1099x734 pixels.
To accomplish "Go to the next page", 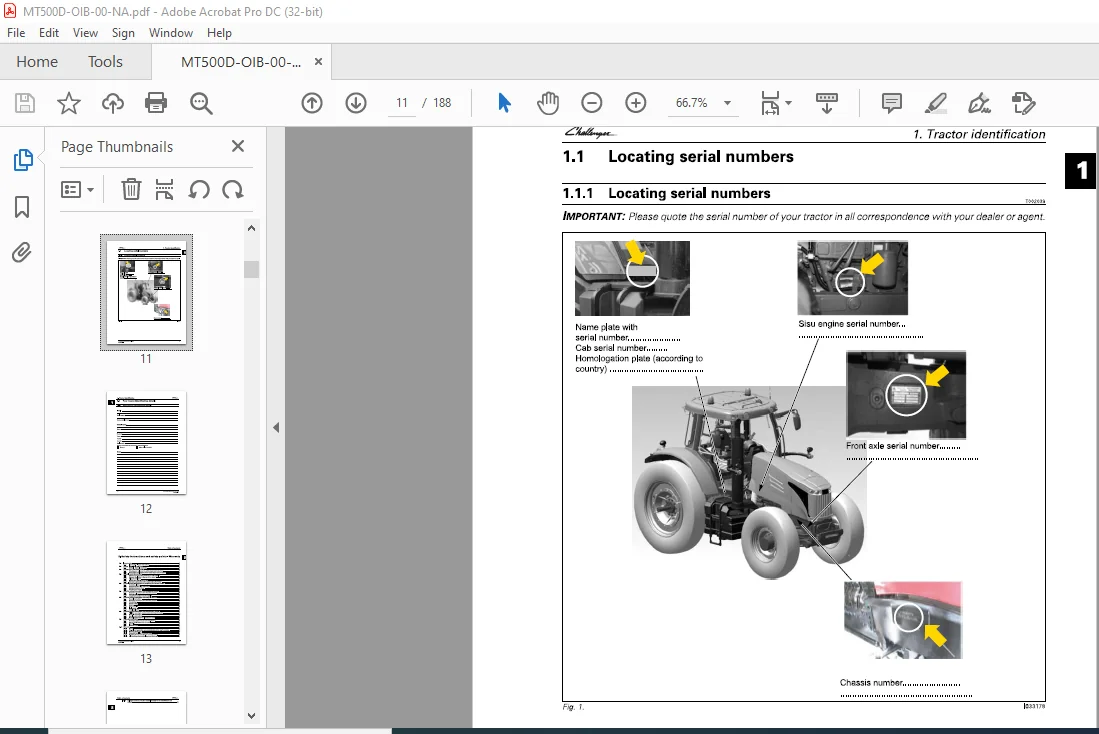I will pos(356,103).
